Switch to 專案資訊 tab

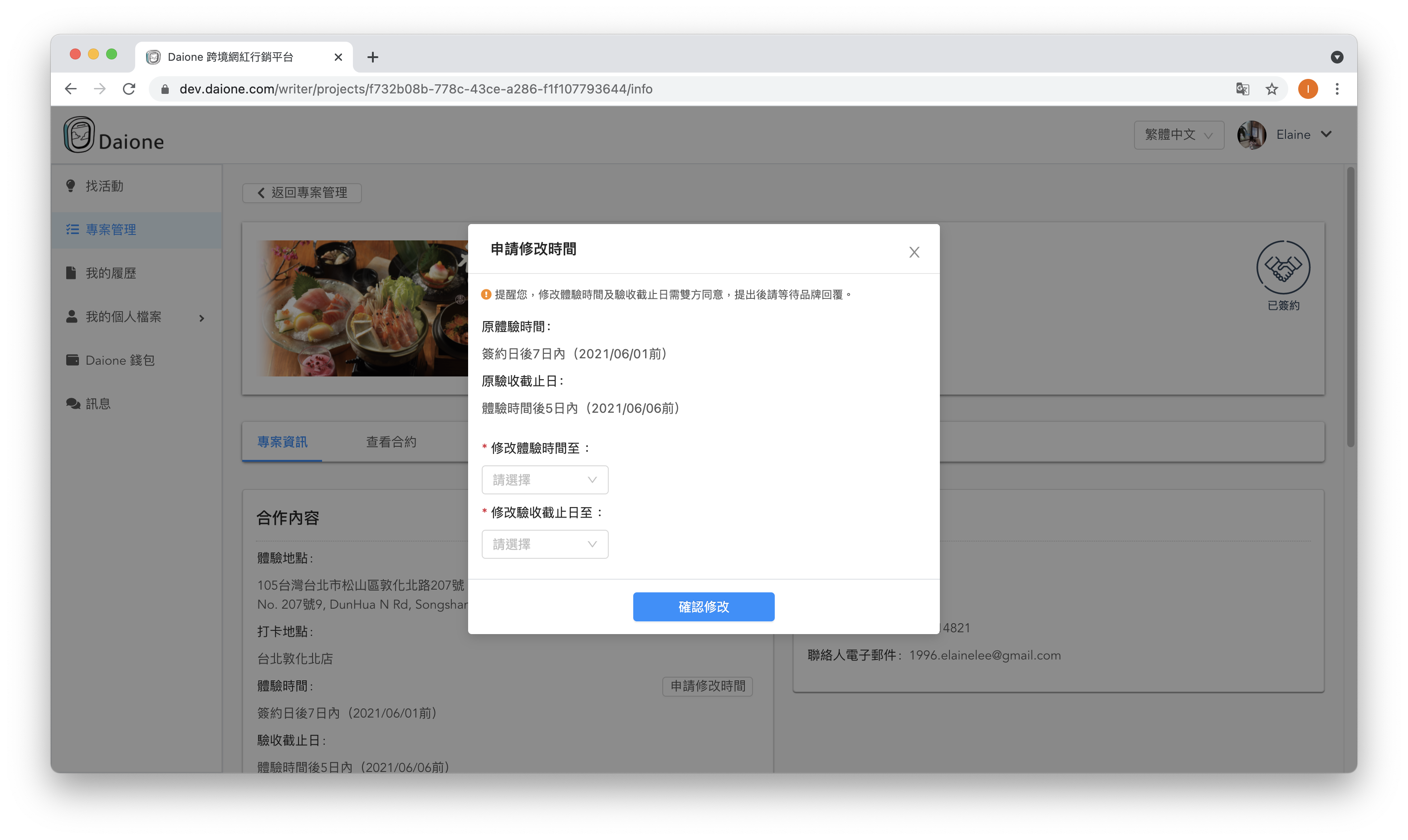pyautogui.click(x=282, y=441)
